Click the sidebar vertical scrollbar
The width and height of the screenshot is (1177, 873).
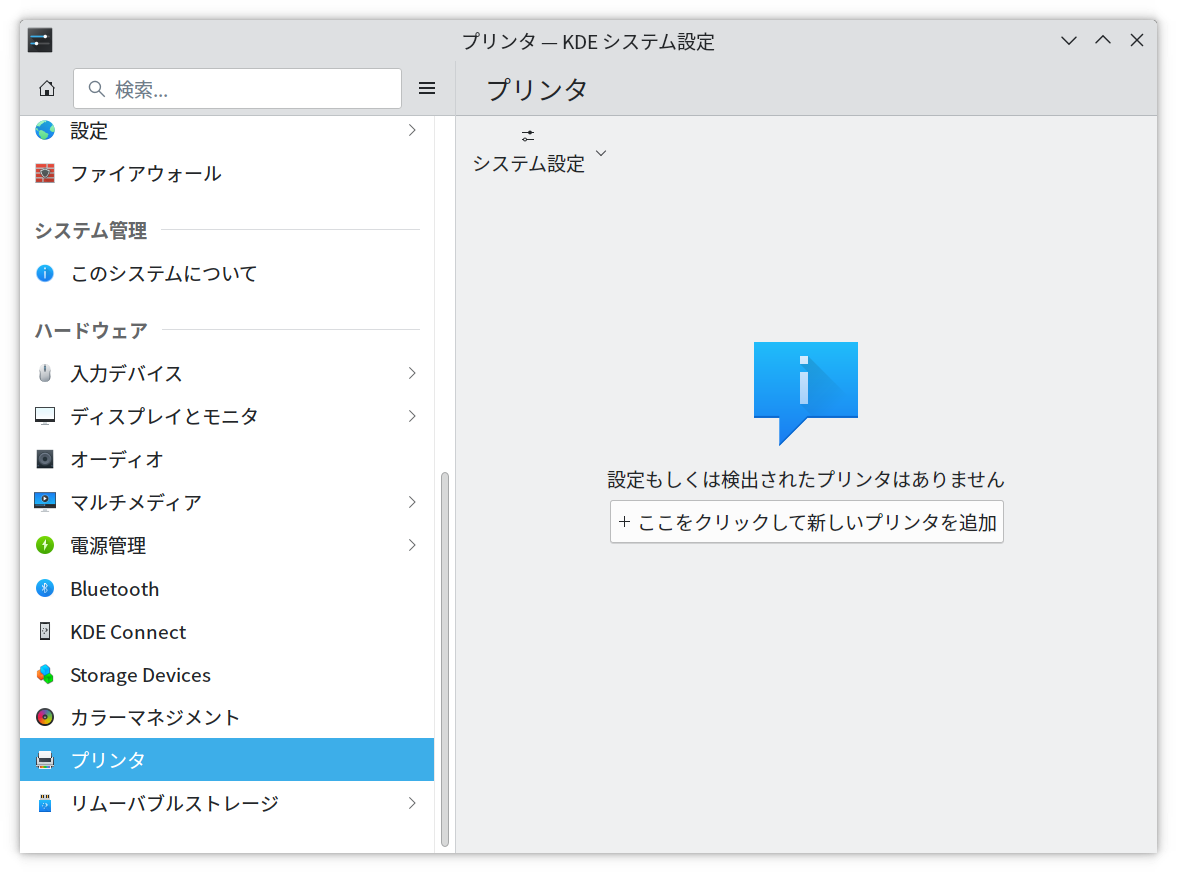(x=444, y=659)
